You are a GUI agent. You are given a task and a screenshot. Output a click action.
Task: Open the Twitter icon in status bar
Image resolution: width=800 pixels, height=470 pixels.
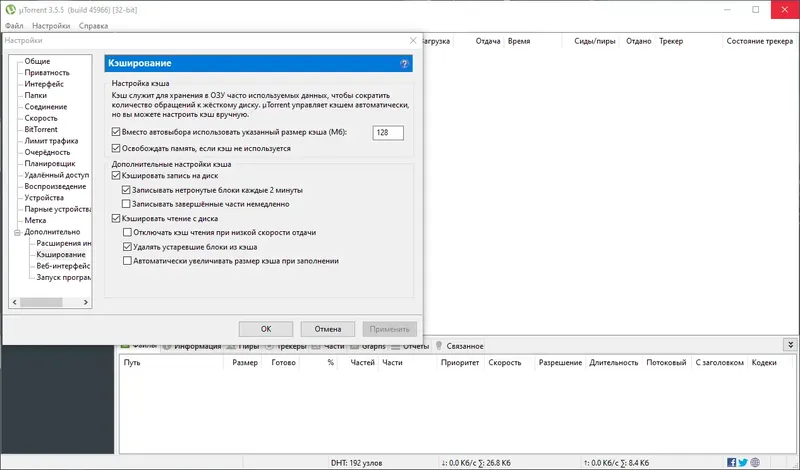(x=743, y=462)
